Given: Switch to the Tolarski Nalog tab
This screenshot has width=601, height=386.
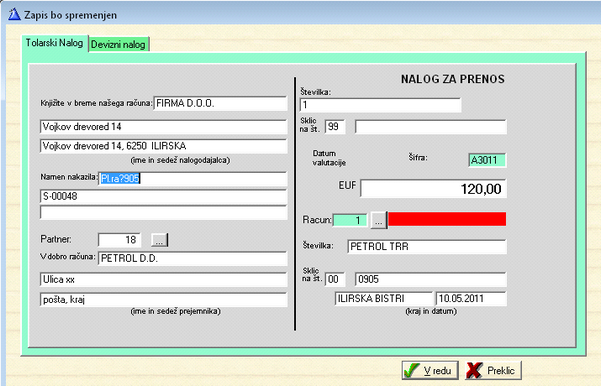Looking at the screenshot, I should click(55, 43).
